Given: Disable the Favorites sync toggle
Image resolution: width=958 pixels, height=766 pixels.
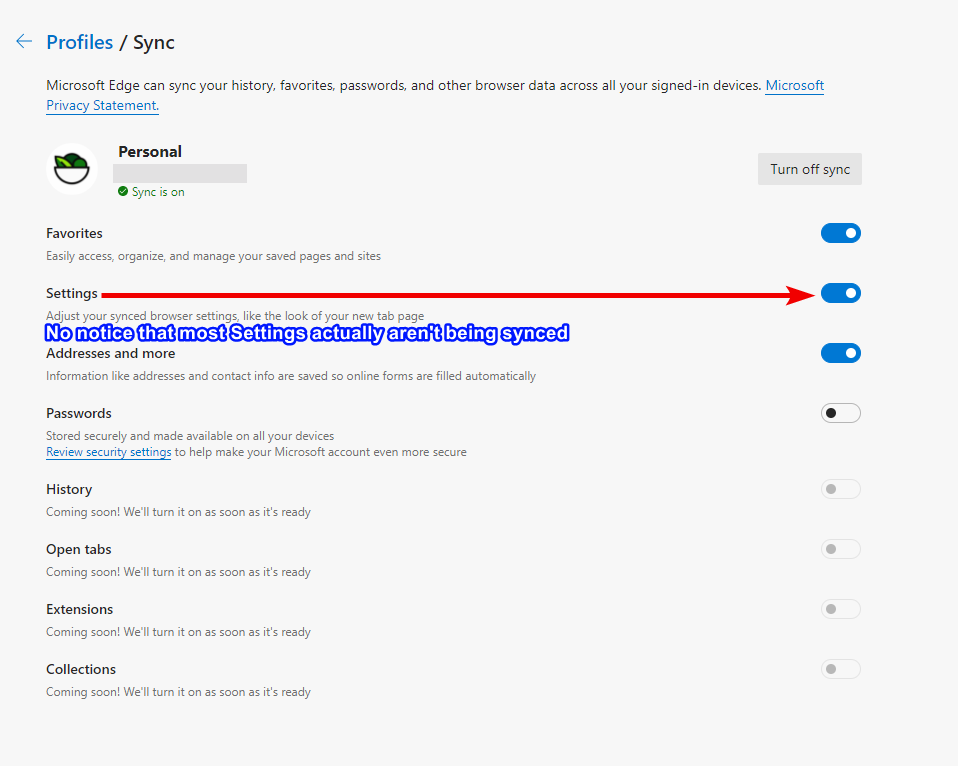Looking at the screenshot, I should [840, 233].
